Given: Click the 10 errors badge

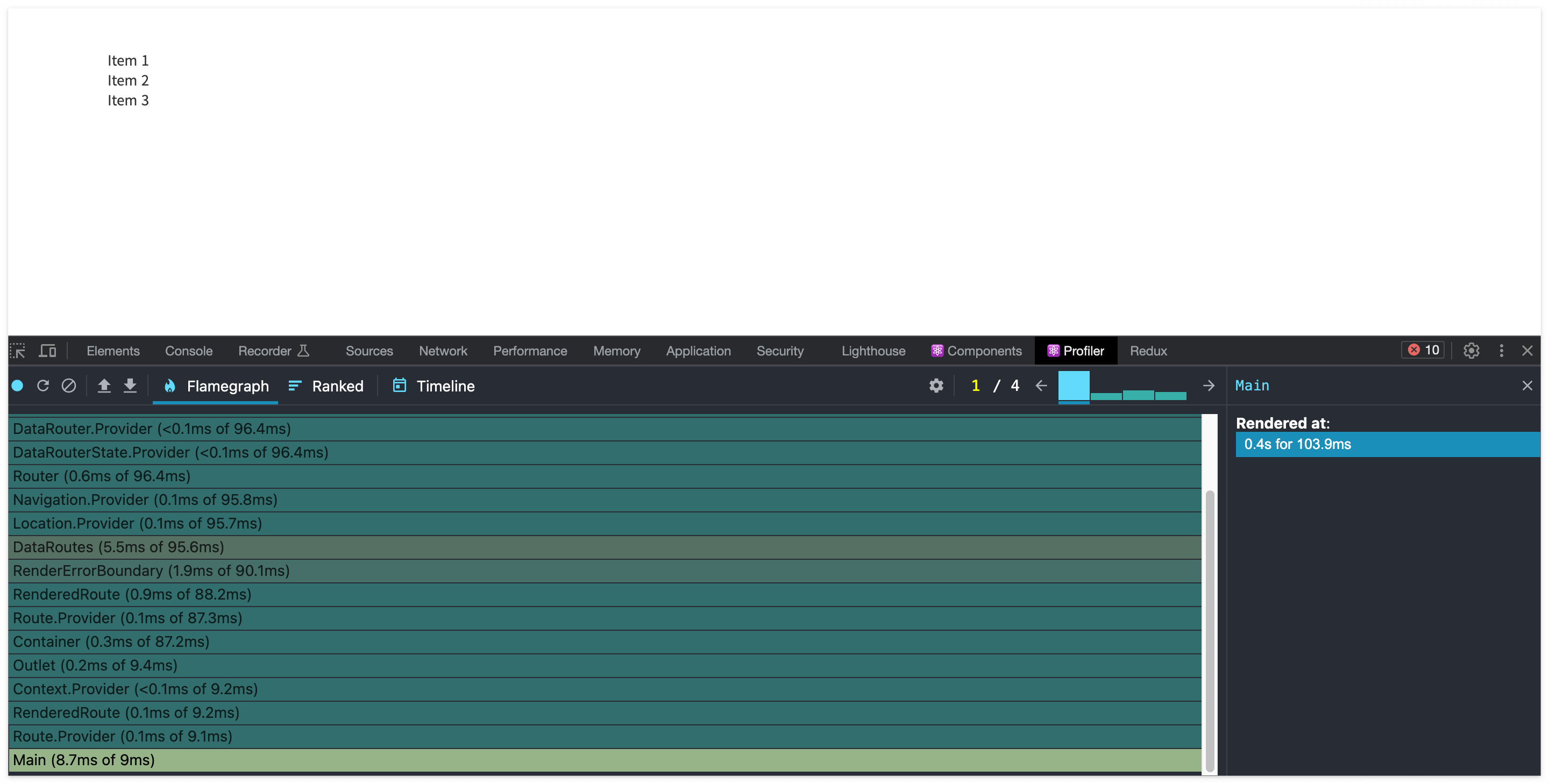Looking at the screenshot, I should click(x=1423, y=350).
